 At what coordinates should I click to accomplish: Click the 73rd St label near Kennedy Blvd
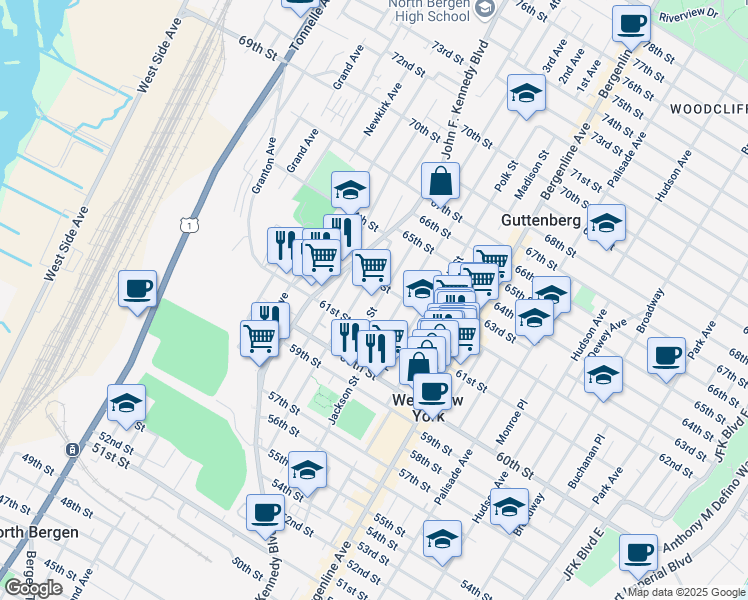pyautogui.click(x=447, y=53)
